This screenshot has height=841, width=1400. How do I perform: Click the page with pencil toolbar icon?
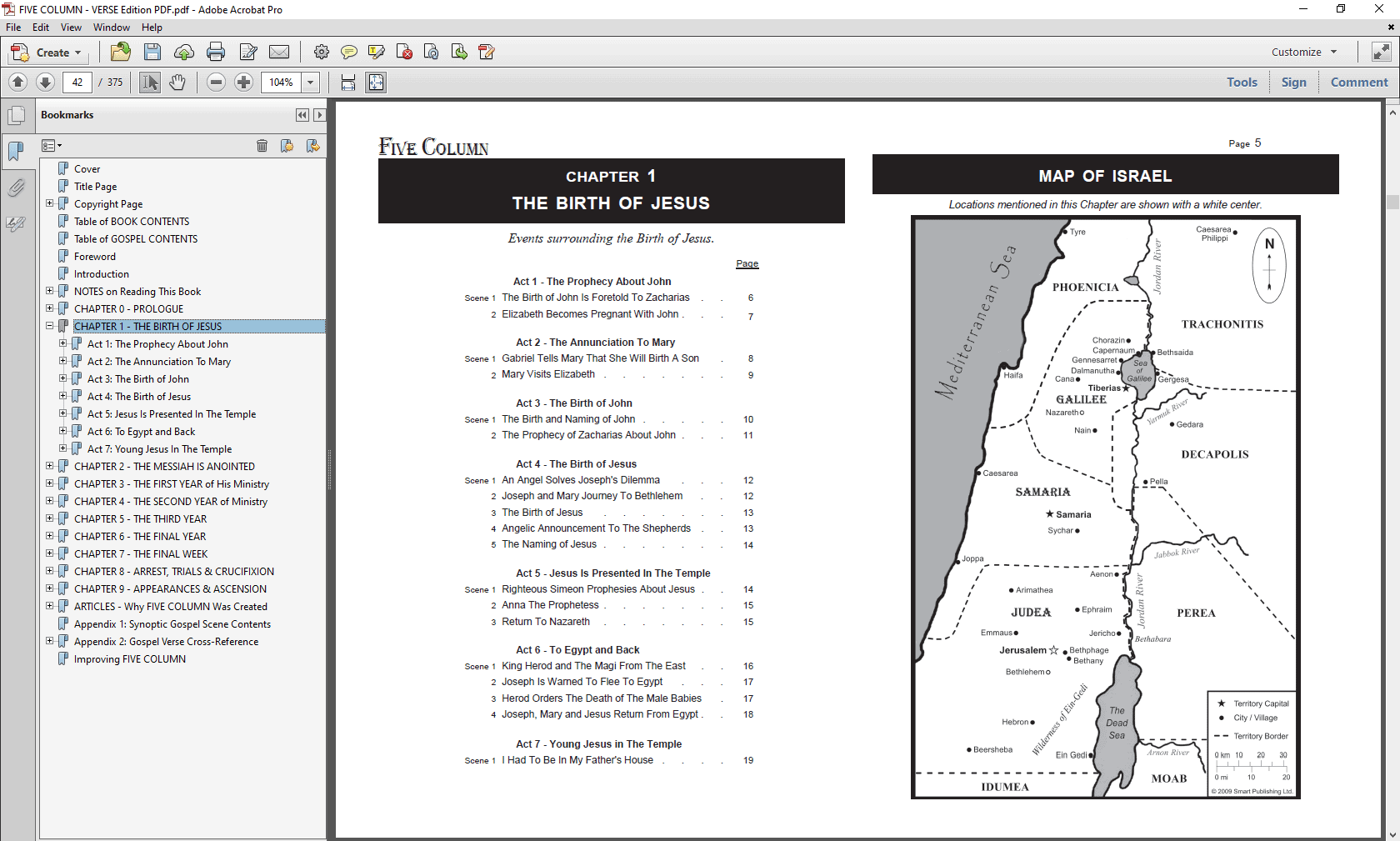point(487,52)
